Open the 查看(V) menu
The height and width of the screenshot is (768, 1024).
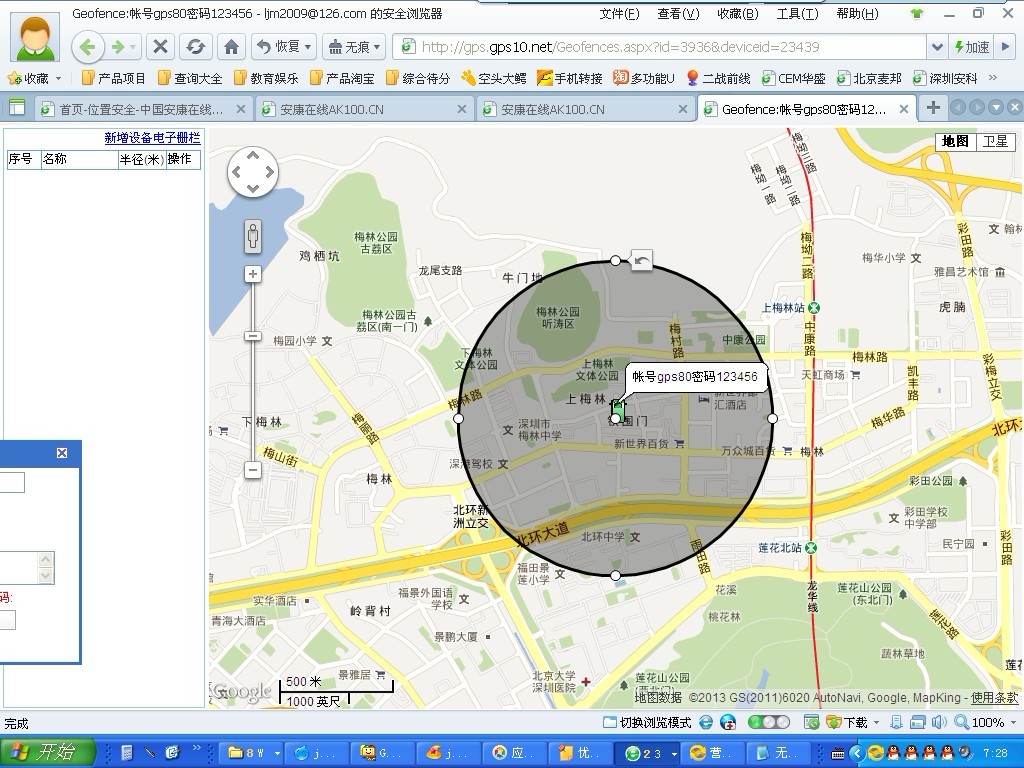[x=678, y=14]
